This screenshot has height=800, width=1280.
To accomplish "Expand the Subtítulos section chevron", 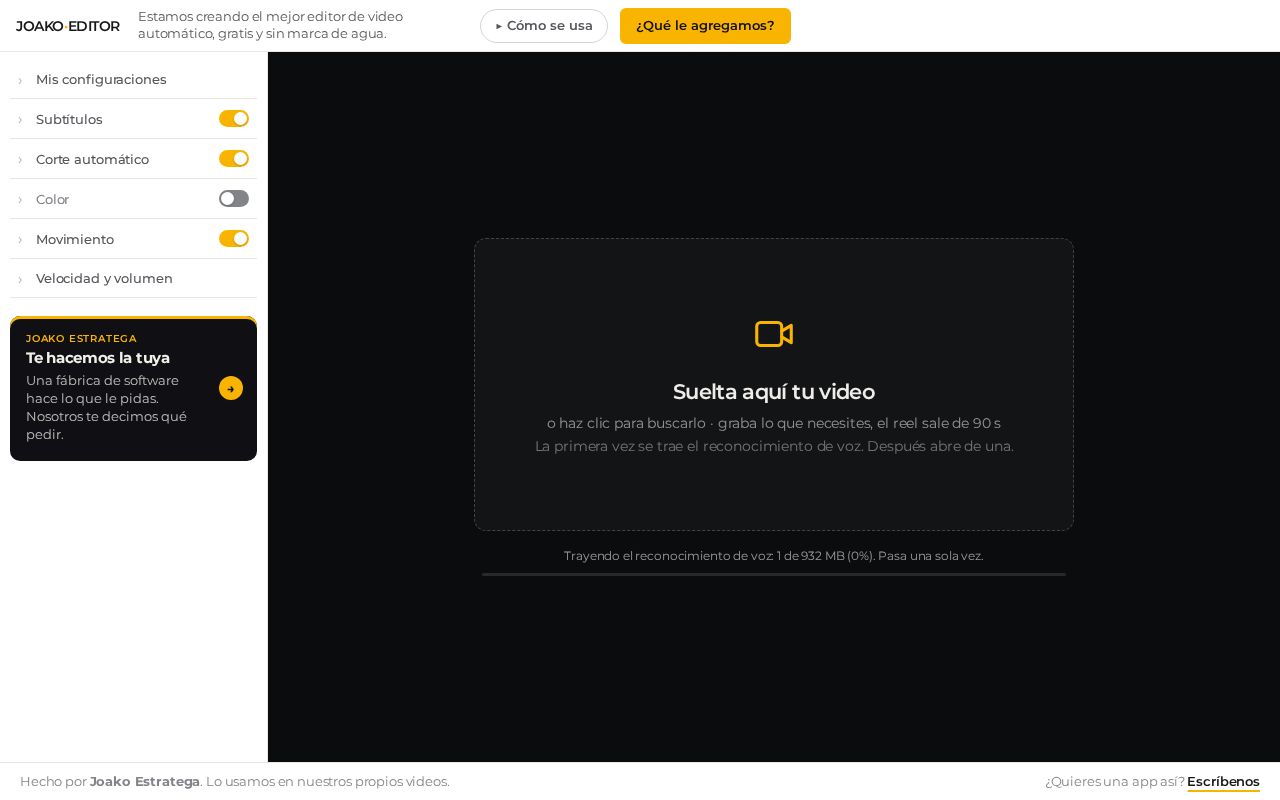I will [20, 120].
